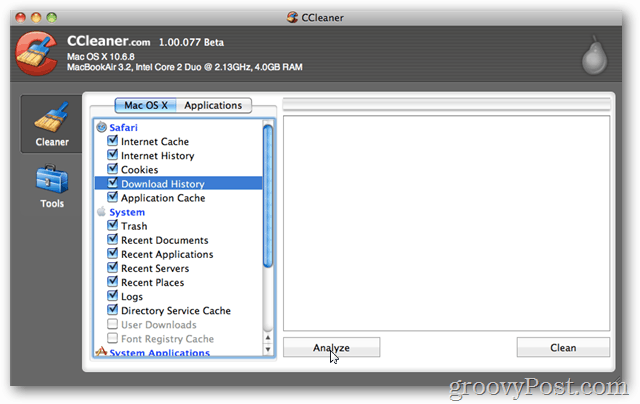Click the Analyze button

(x=331, y=348)
